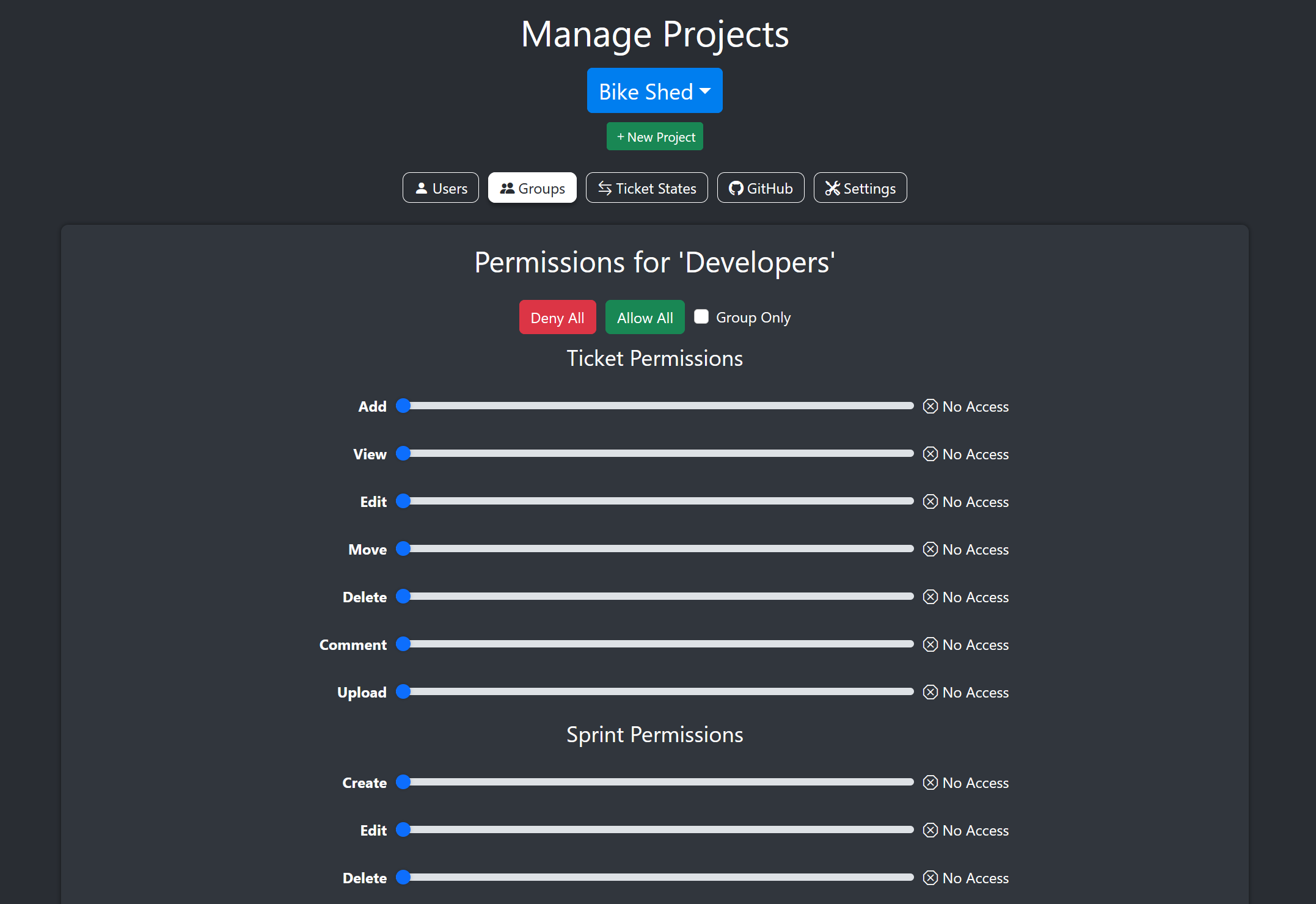Click the + New Project button
The width and height of the screenshot is (1316, 904).
(654, 136)
